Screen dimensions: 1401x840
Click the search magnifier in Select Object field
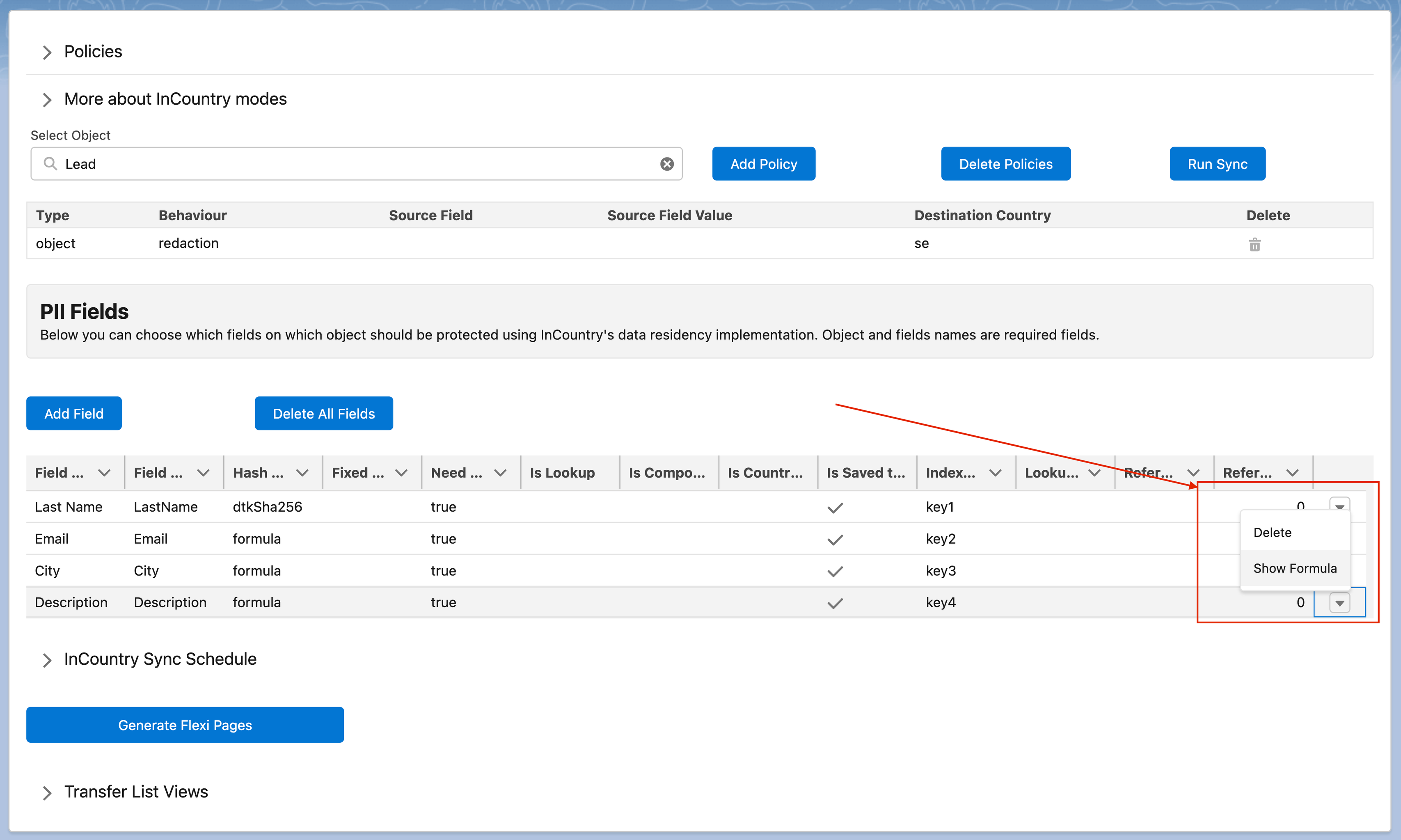[x=50, y=164]
